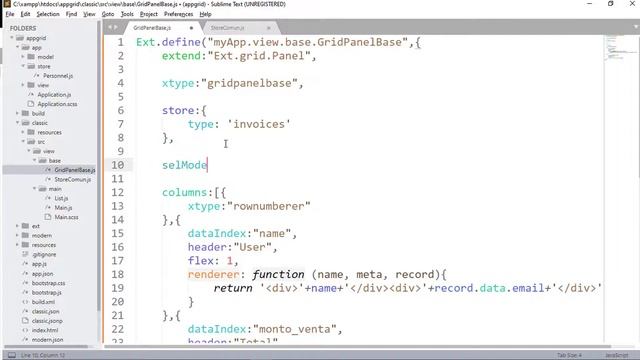
Task: Expand the ext folder arrow
Action: click(18, 226)
